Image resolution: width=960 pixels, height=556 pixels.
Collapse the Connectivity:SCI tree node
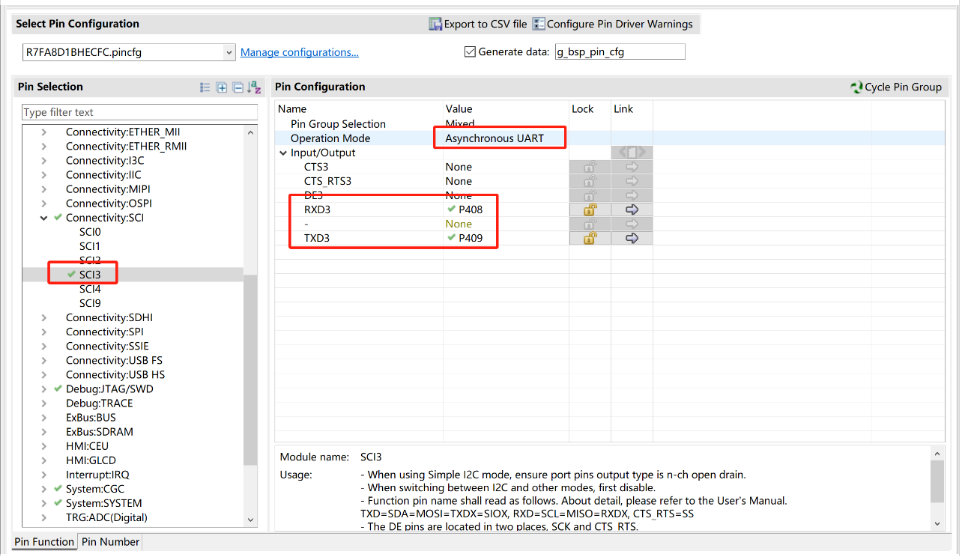coord(43,218)
